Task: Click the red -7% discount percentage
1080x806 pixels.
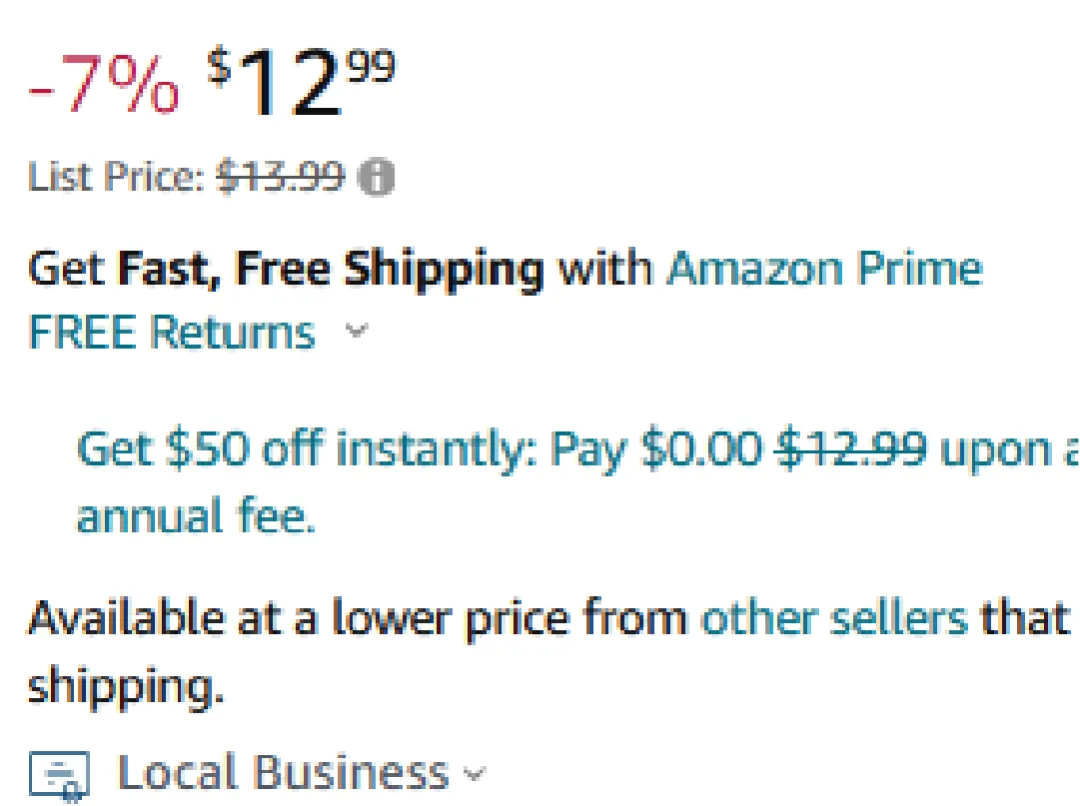Action: [104, 89]
